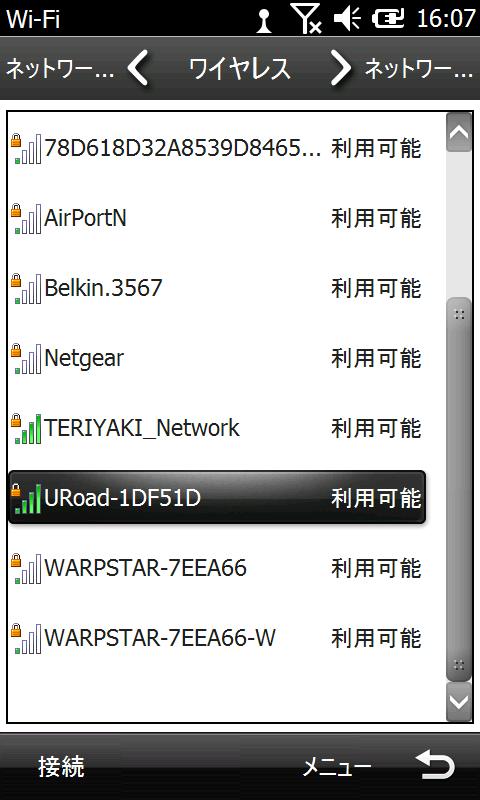Click 利用可能 status of TERIYAKI_Network
The width and height of the screenshot is (480, 800).
[x=376, y=428]
